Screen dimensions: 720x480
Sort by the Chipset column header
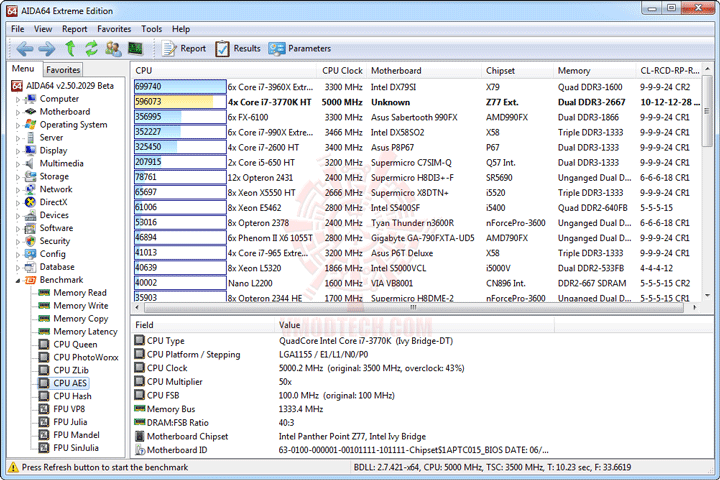point(517,71)
